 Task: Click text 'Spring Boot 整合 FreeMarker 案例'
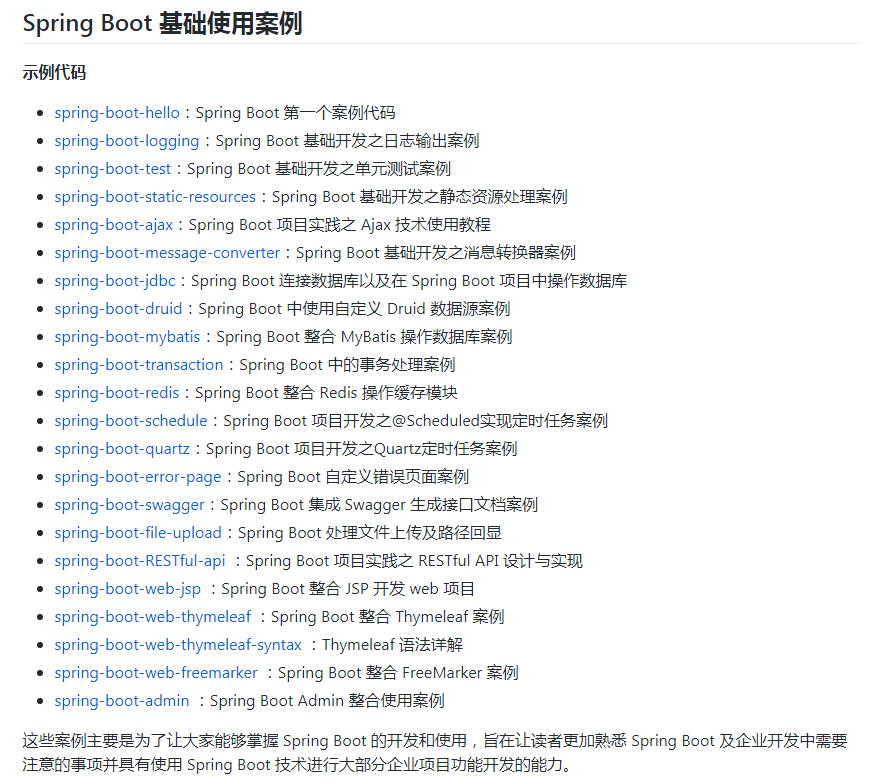(x=398, y=673)
